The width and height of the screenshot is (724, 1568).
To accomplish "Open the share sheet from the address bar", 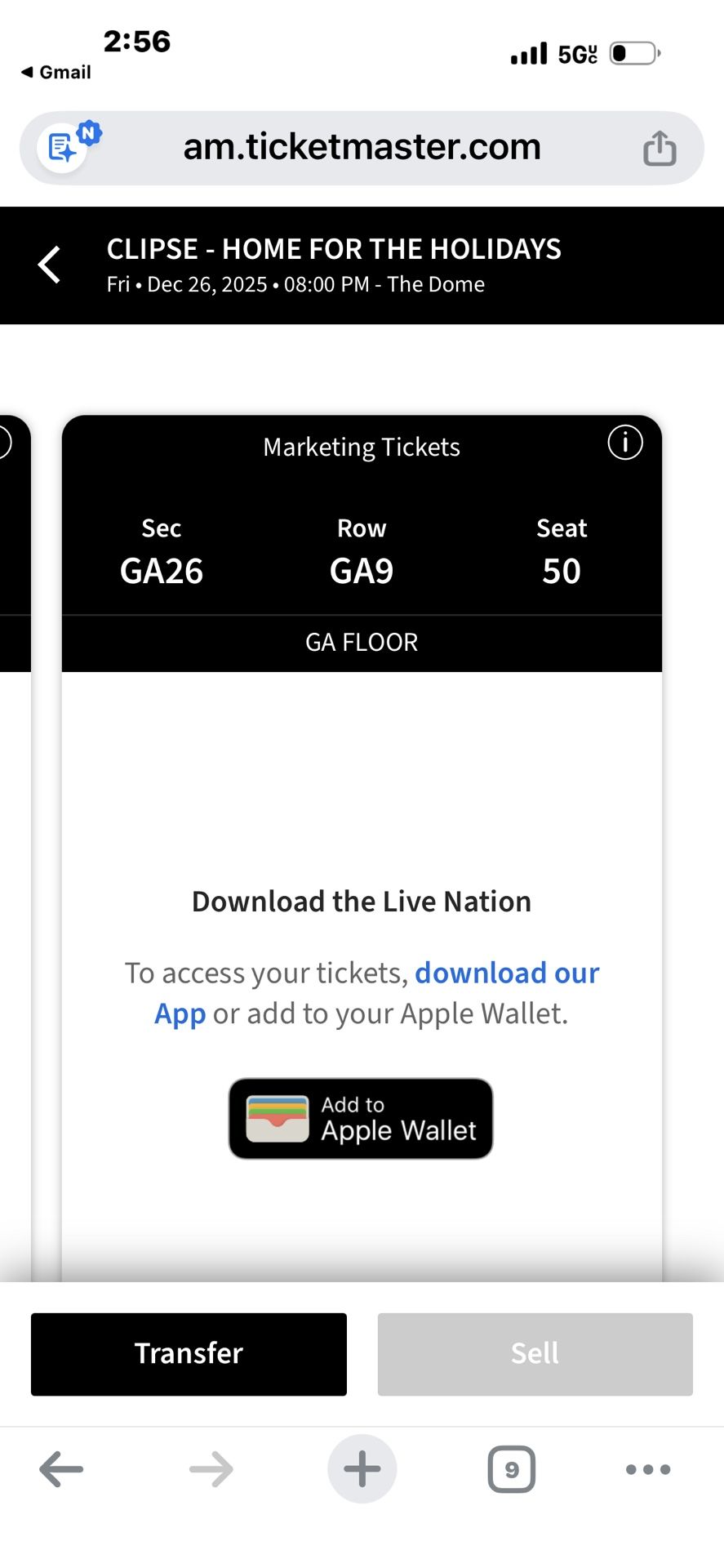I will tap(660, 147).
